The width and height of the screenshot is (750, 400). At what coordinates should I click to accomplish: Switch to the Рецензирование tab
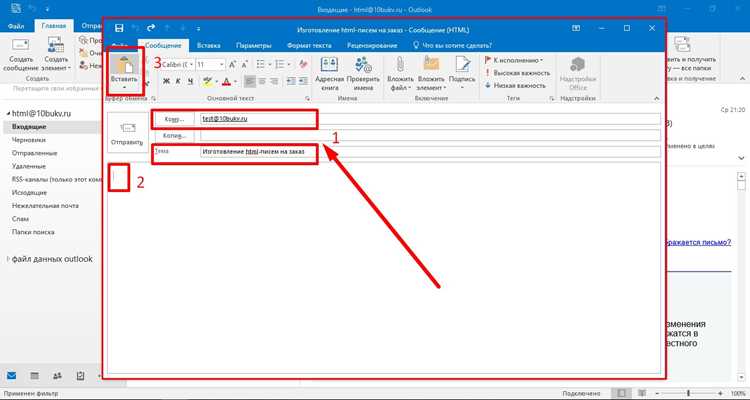tap(372, 45)
